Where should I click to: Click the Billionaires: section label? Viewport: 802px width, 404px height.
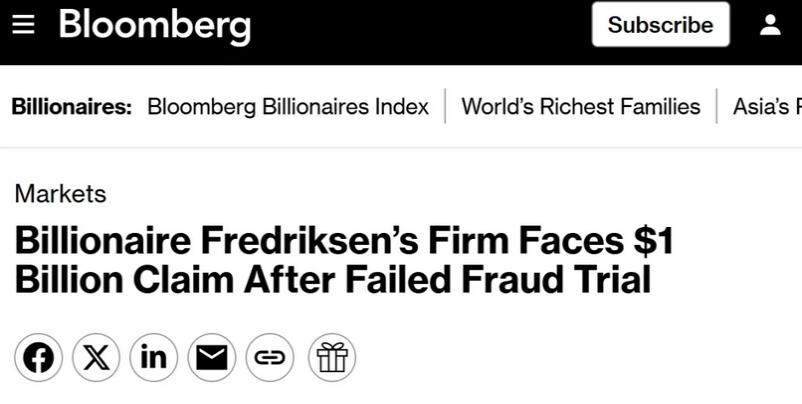click(72, 107)
